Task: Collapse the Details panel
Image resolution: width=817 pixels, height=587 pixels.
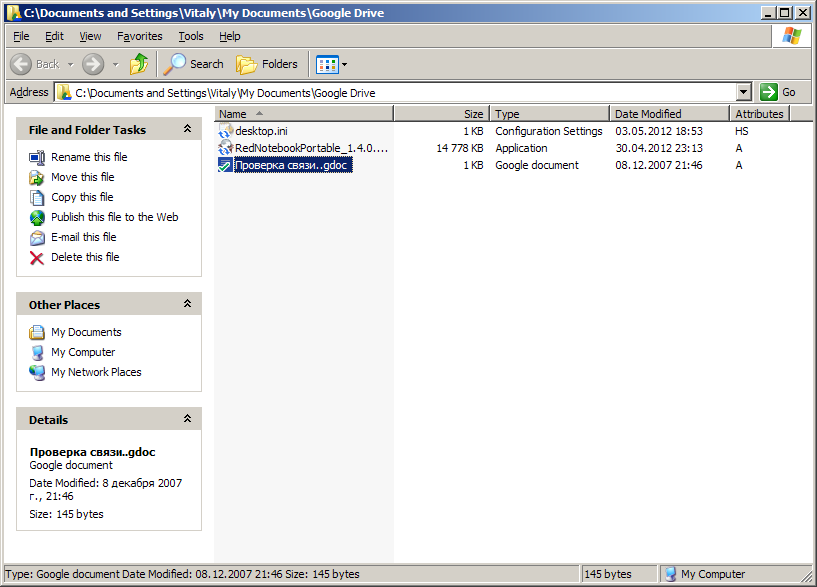Action: [187, 420]
